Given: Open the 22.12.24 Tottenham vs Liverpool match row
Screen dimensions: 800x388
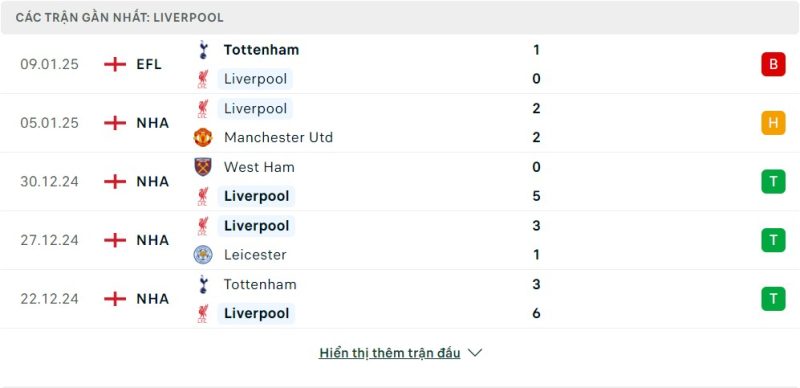Looking at the screenshot, I should click(400, 299).
